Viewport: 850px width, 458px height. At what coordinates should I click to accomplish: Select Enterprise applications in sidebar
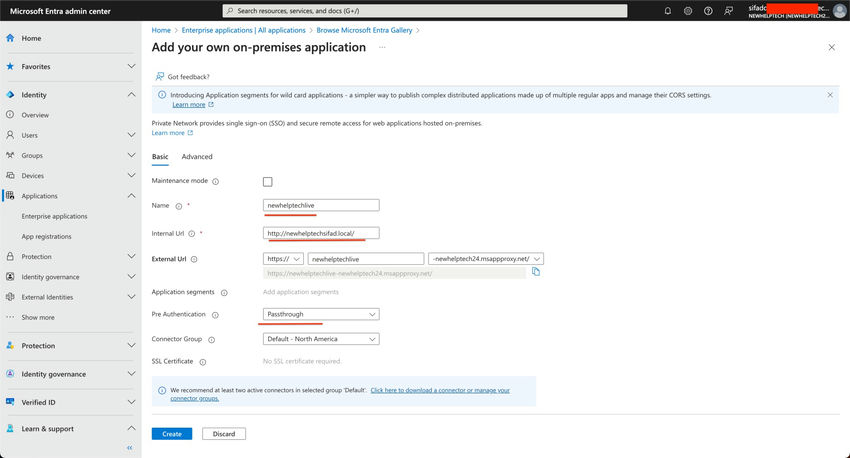coord(54,216)
